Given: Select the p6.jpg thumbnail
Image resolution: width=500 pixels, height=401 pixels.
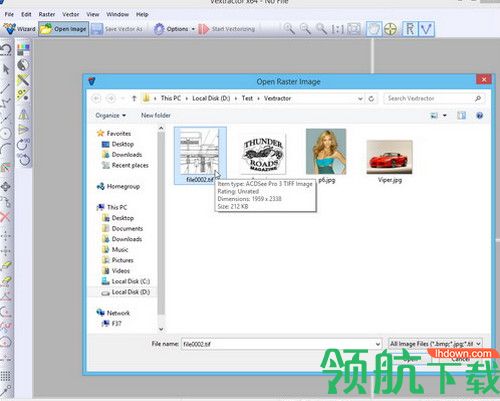Looking at the screenshot, I should (x=326, y=152).
